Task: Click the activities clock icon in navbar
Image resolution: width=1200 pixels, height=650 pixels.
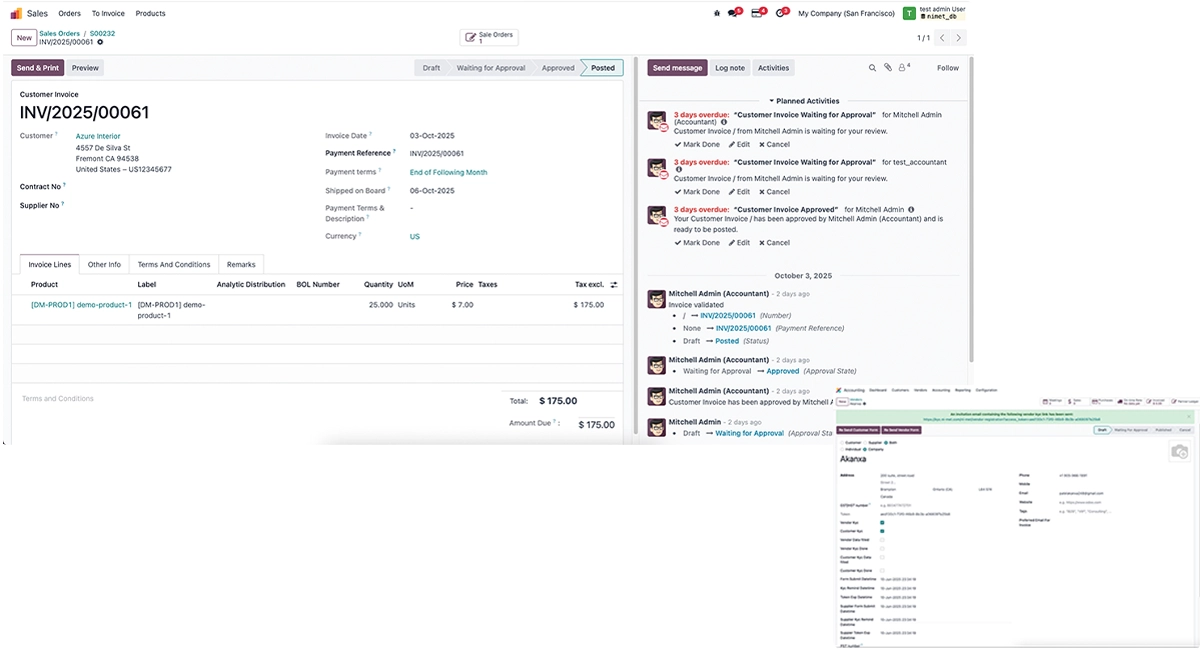Action: (x=781, y=14)
